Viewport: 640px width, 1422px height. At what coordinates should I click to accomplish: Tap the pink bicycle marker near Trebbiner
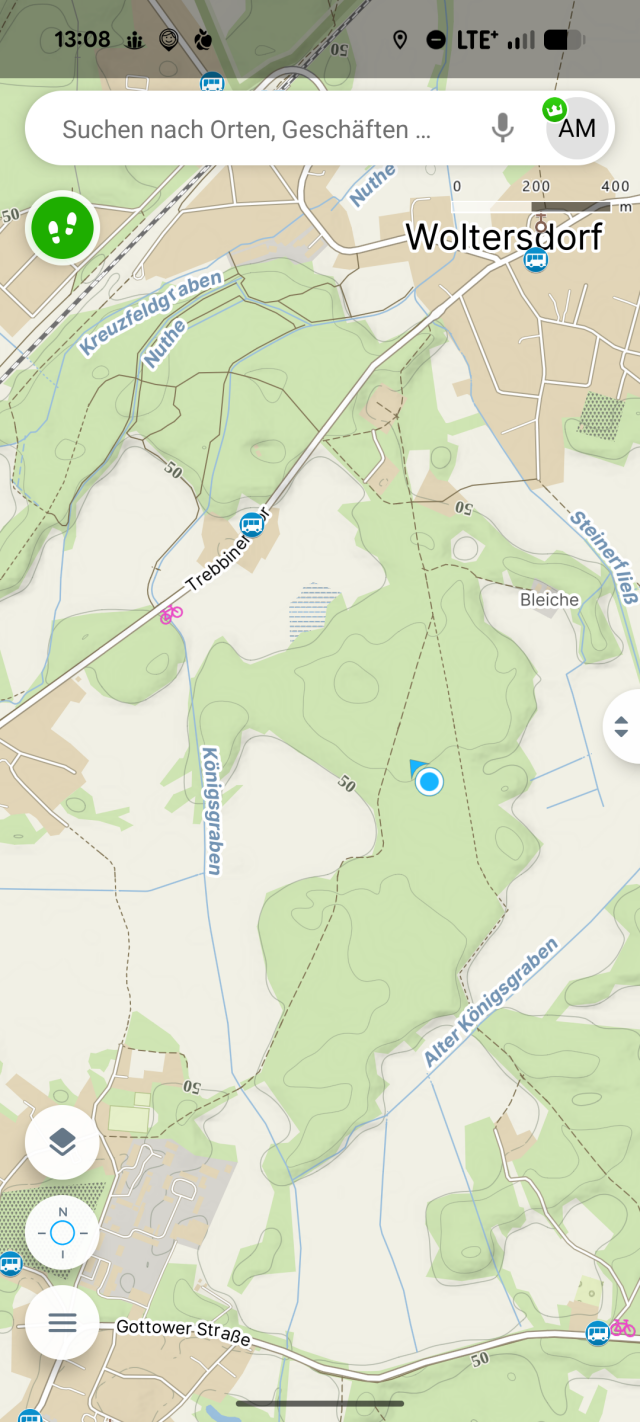[x=172, y=613]
